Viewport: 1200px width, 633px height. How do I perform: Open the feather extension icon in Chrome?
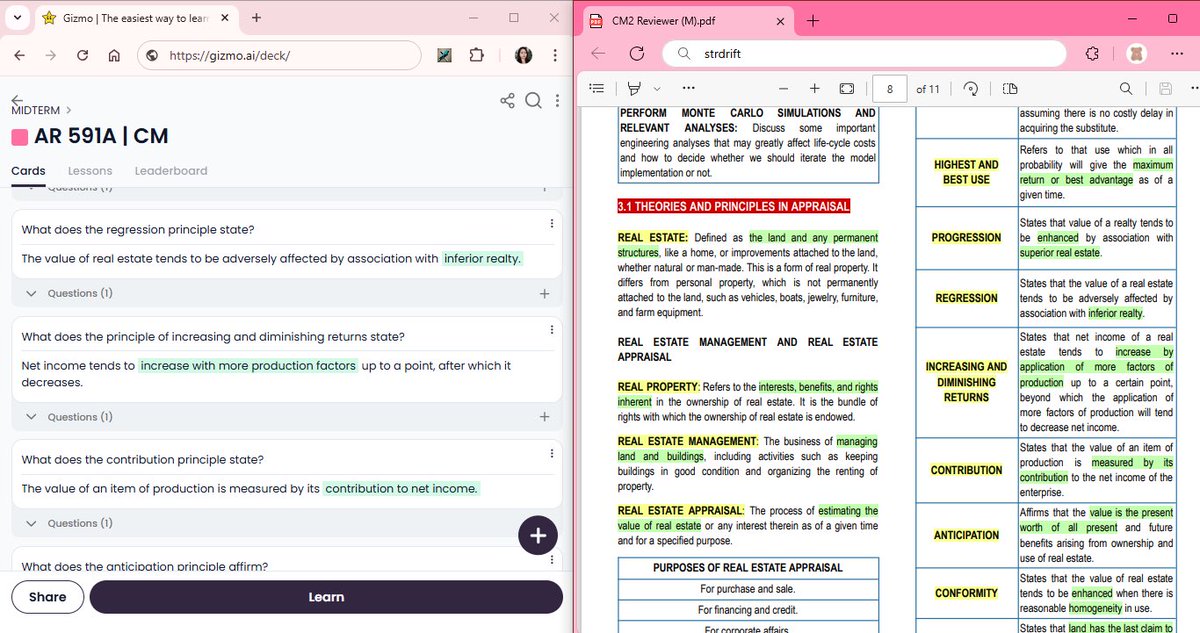(x=445, y=55)
